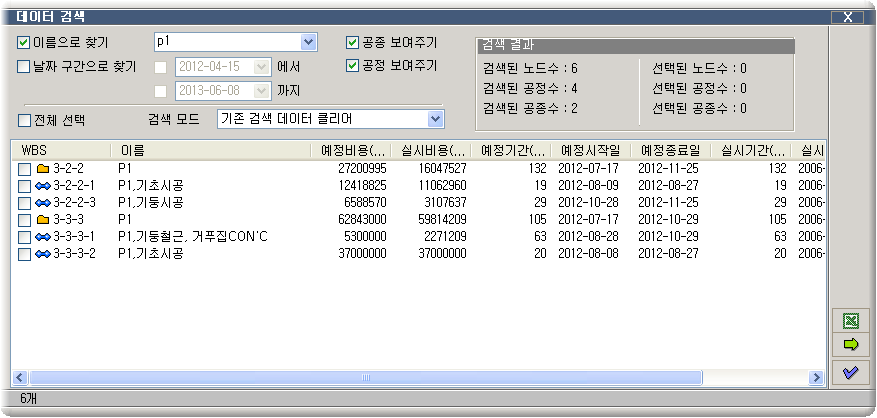Expand the 검색 모드 dropdown list
The width and height of the screenshot is (877, 418).
pos(435,119)
